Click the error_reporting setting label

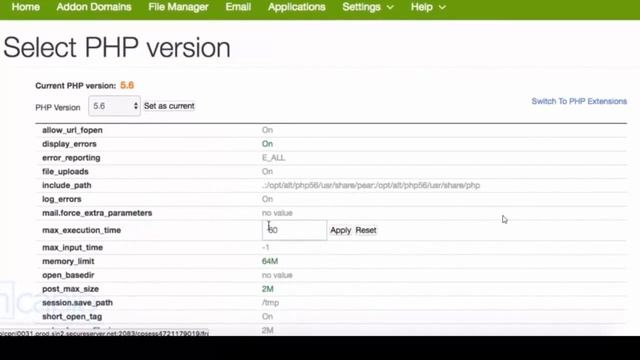tap(71, 158)
